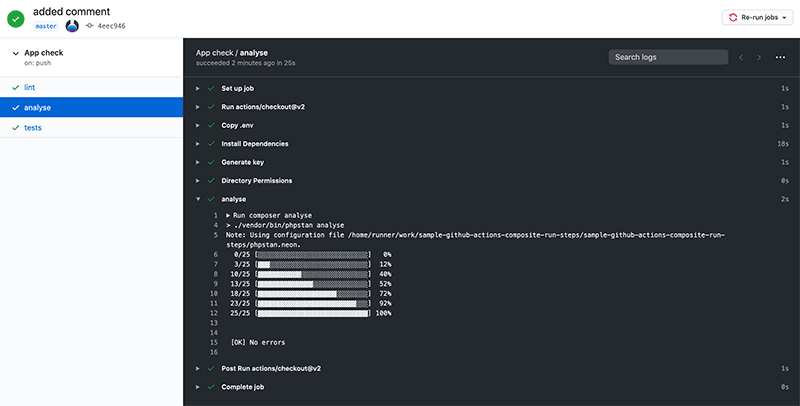Click the master branch label

46,26
